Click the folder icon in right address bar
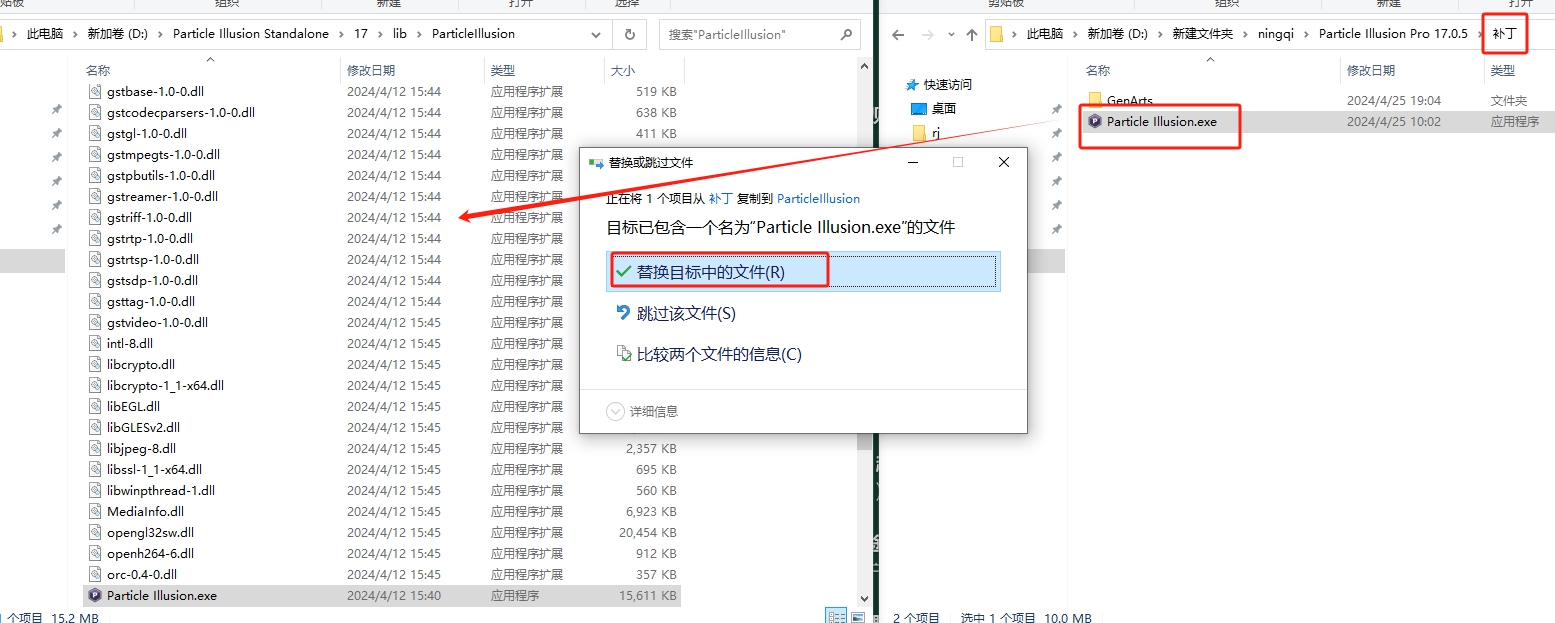 click(x=996, y=34)
